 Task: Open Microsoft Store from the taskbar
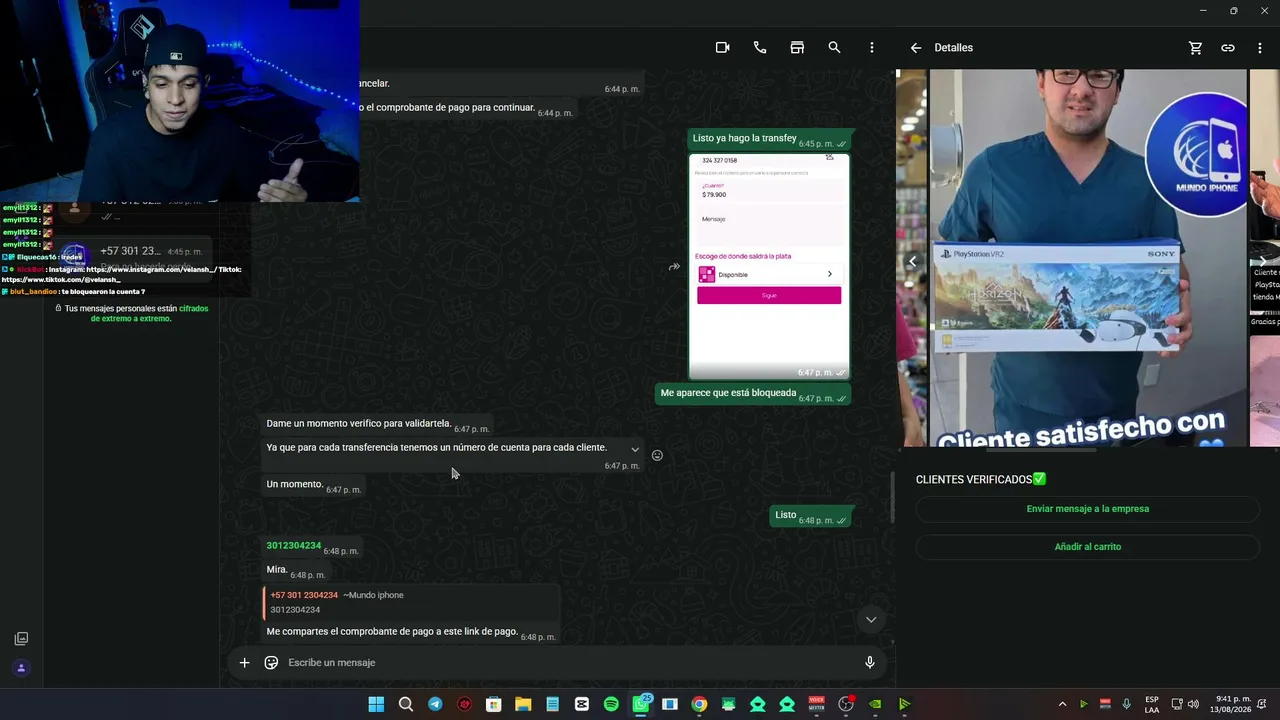[493, 704]
